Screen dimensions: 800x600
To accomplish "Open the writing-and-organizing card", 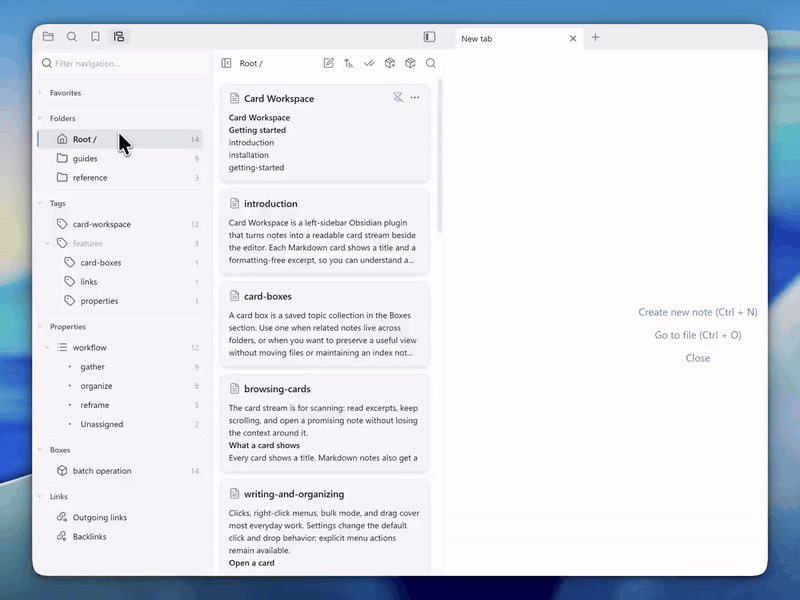I will point(324,528).
